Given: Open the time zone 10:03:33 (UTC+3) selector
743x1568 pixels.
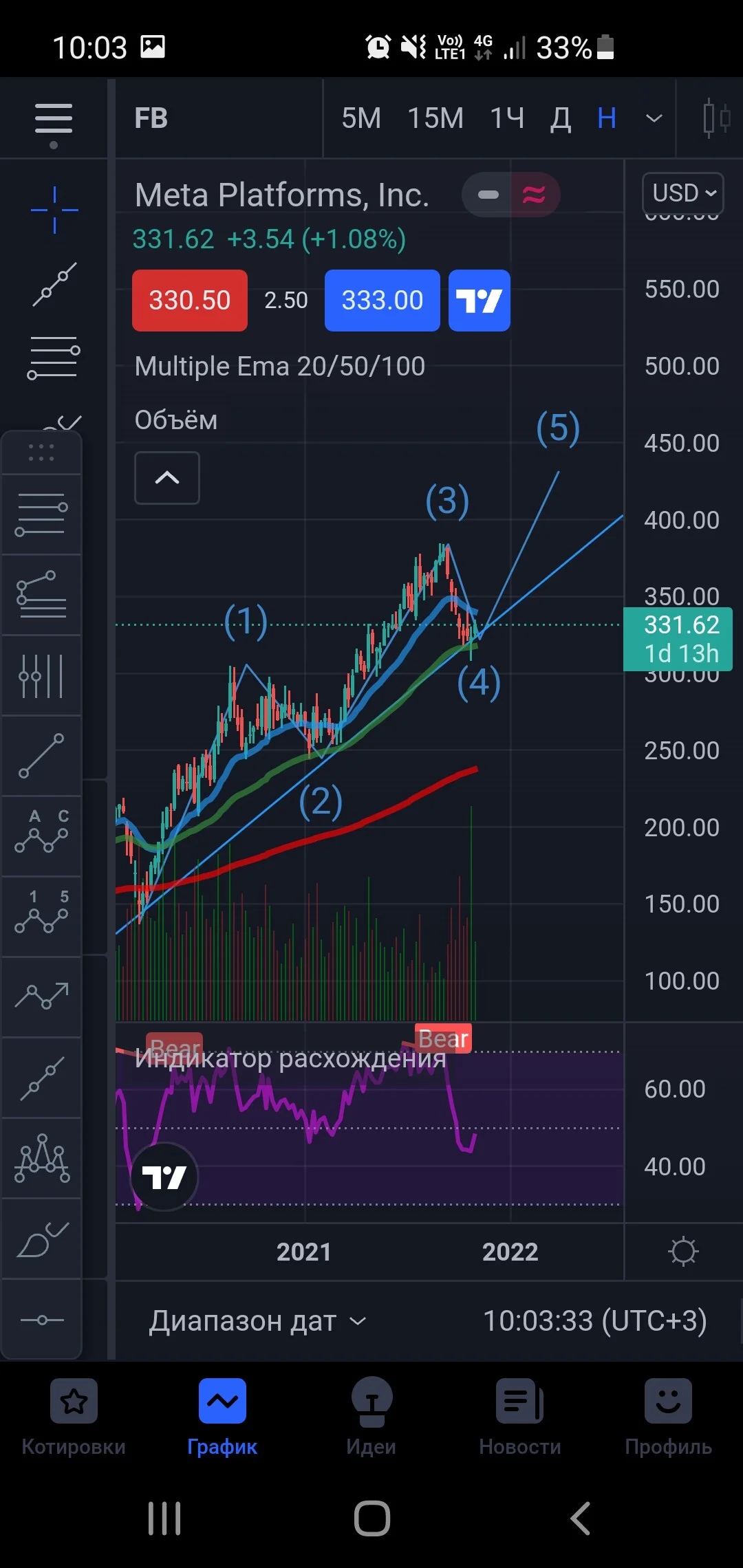Looking at the screenshot, I should pos(595,1320).
